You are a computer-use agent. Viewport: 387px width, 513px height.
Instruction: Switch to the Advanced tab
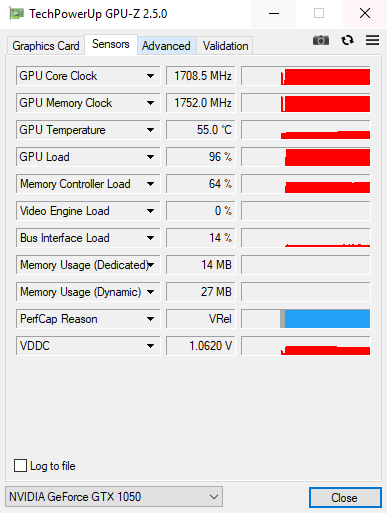tap(166, 46)
